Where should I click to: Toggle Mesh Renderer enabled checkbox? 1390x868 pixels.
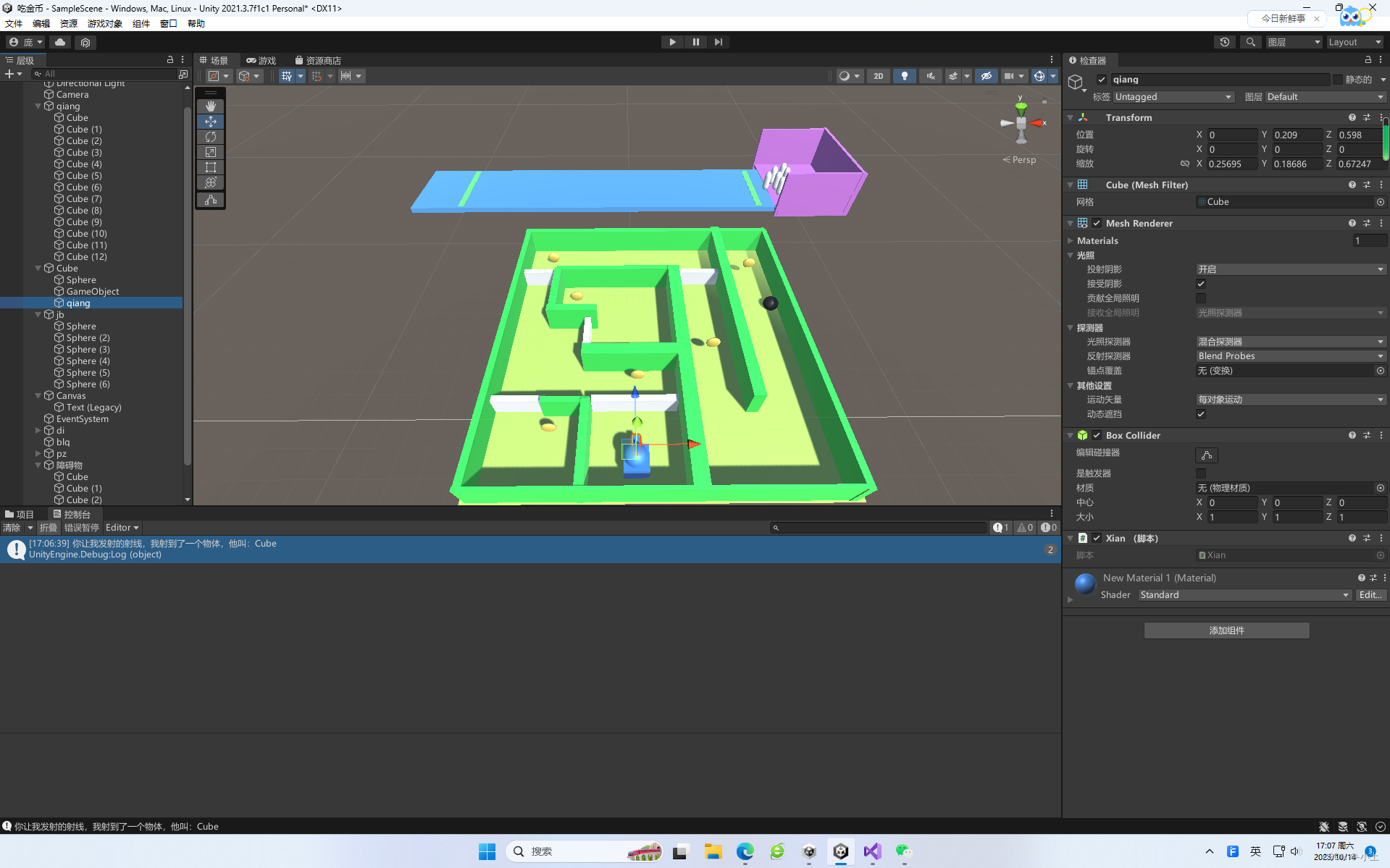click(1097, 223)
